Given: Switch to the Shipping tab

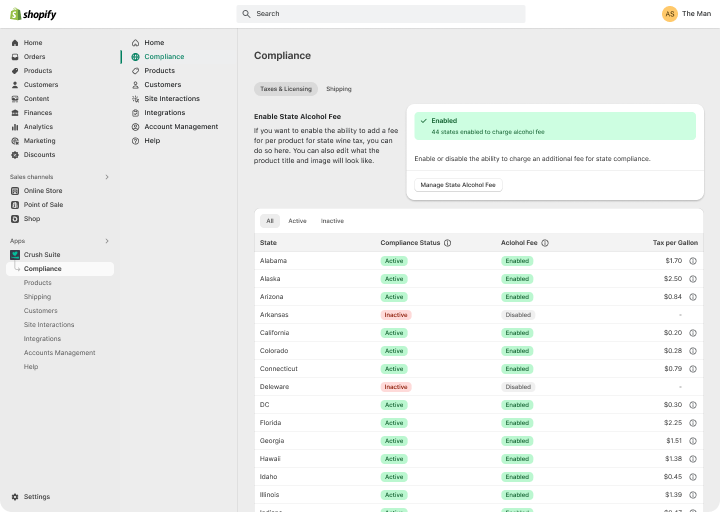Looking at the screenshot, I should [x=339, y=89].
